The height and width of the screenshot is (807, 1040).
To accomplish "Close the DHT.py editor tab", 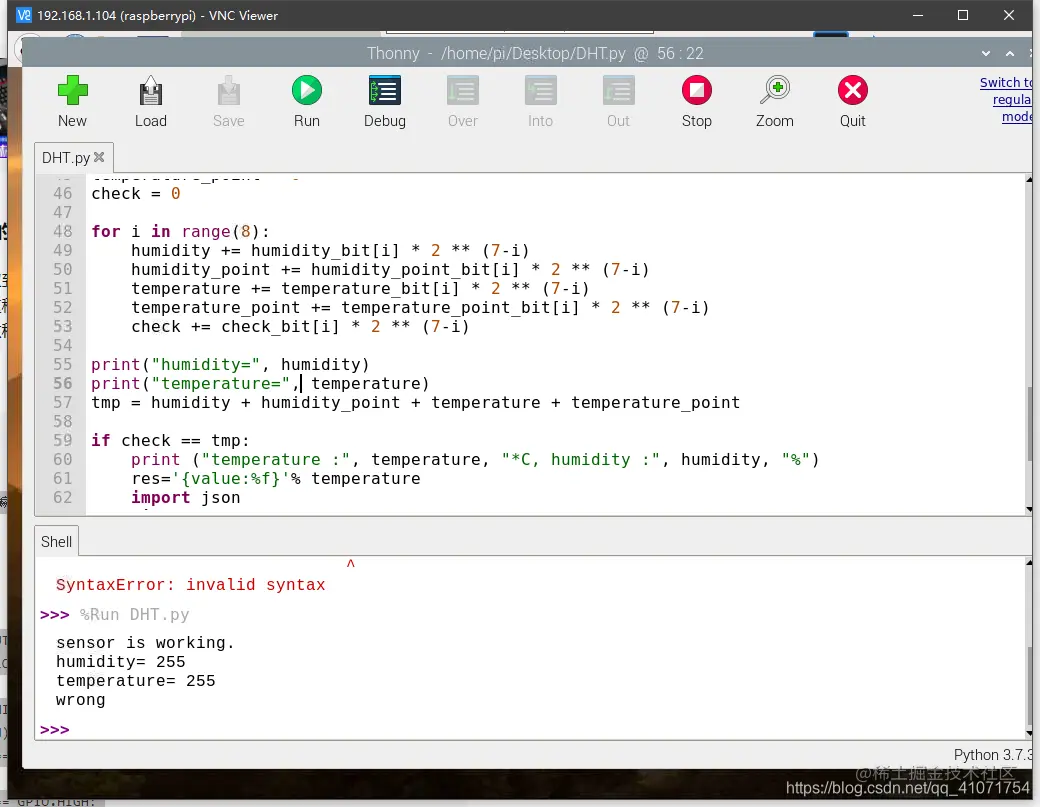I will [99, 157].
